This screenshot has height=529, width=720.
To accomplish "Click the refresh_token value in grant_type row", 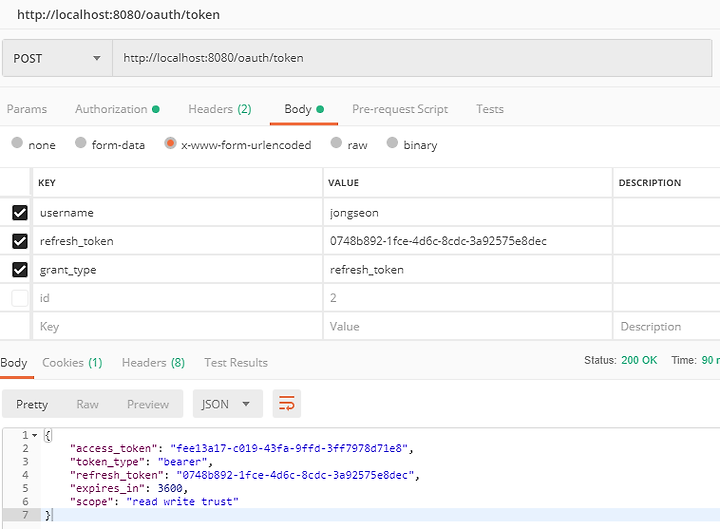I will [467, 270].
